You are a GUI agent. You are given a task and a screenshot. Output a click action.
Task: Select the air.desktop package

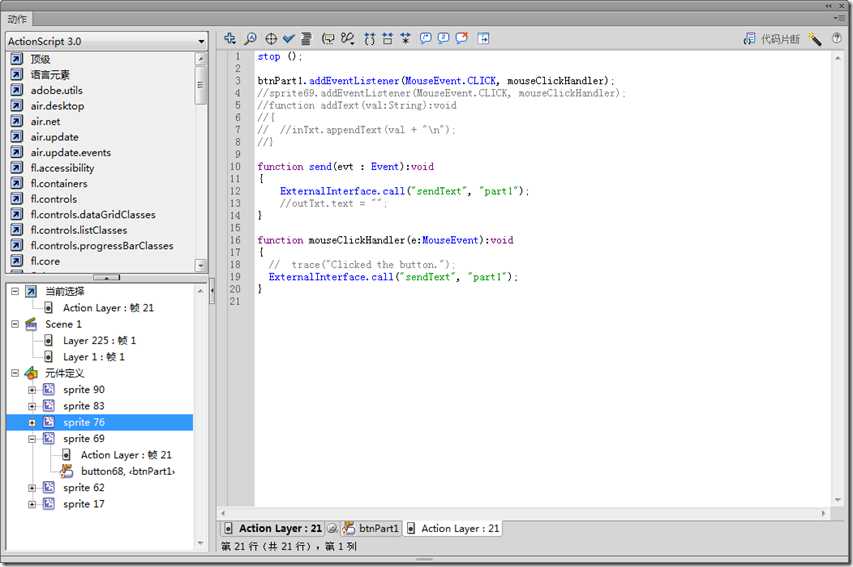pos(57,106)
